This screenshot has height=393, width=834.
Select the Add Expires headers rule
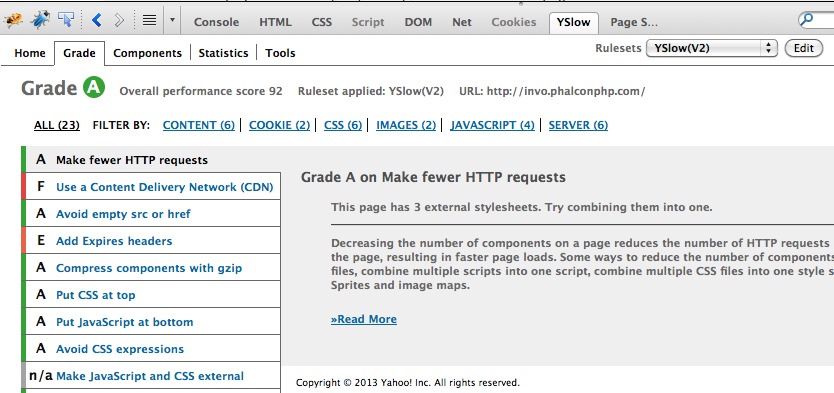tap(151, 240)
